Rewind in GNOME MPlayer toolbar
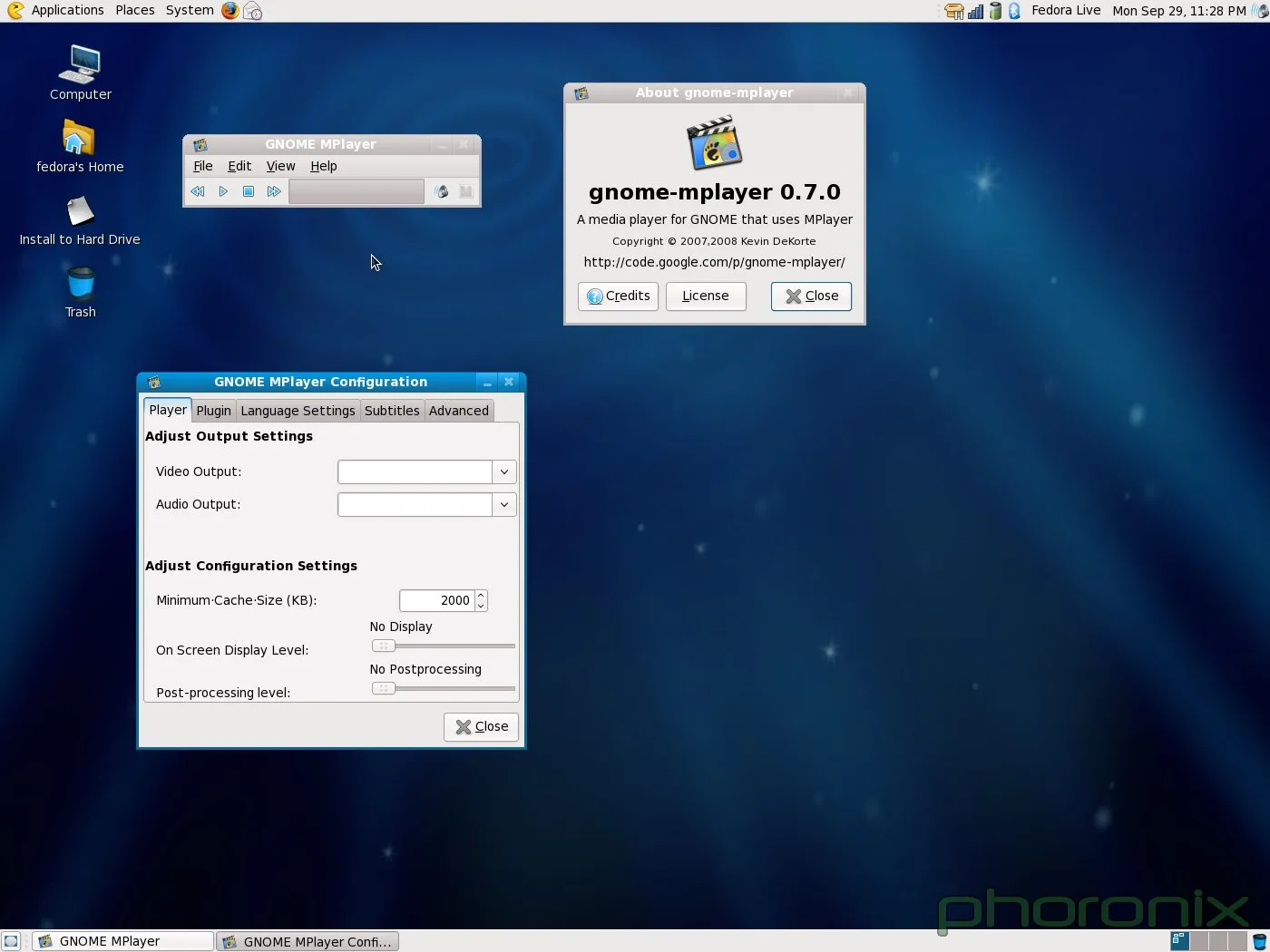The height and width of the screenshot is (952, 1270). pyautogui.click(x=197, y=191)
